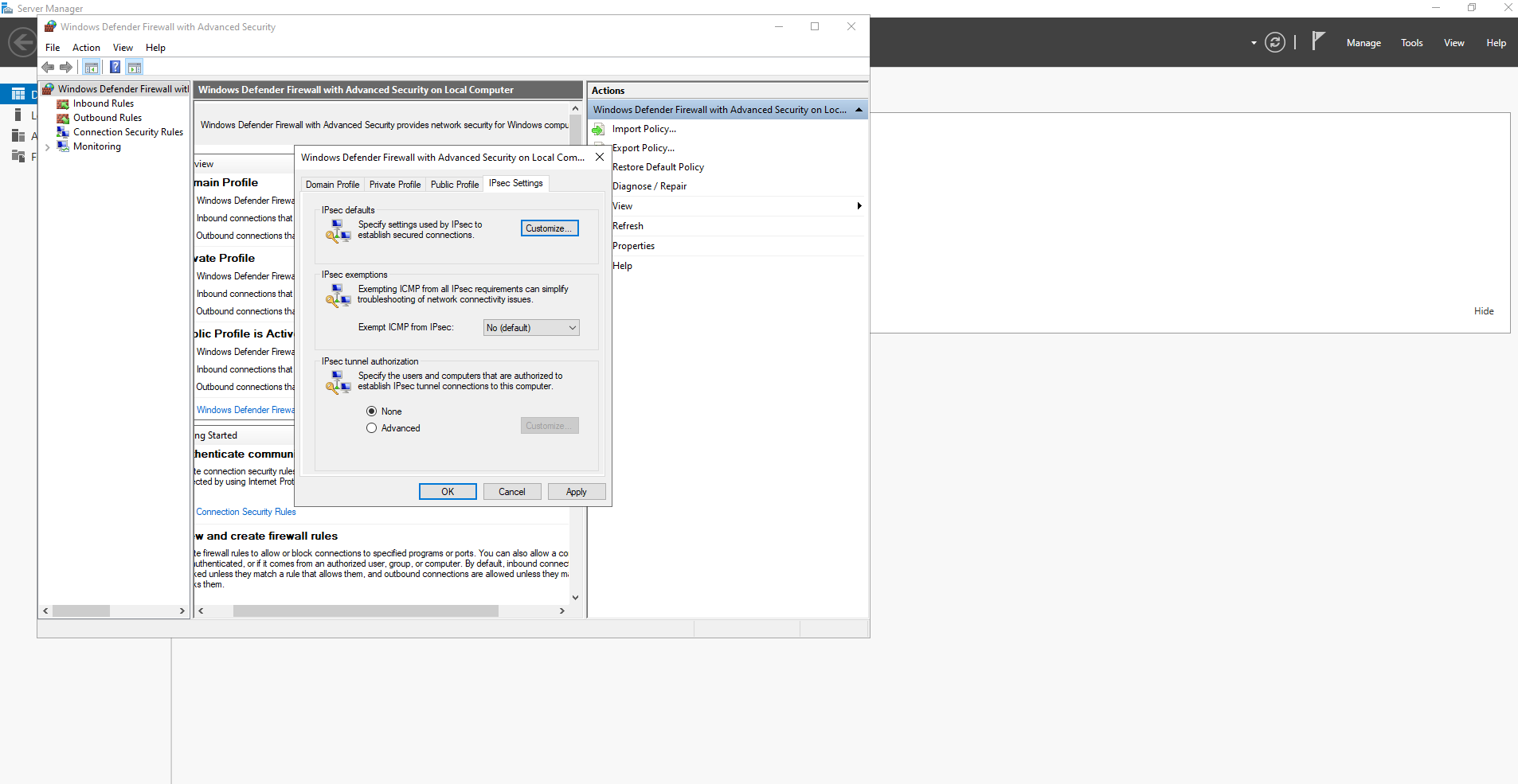Click the Monitoring tree icon
This screenshot has width=1518, height=784.
click(63, 147)
